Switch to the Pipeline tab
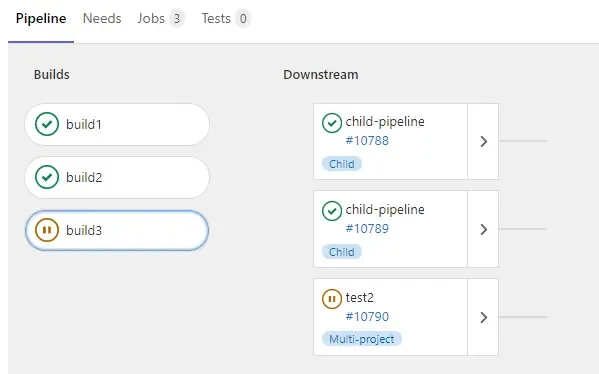 41,18
